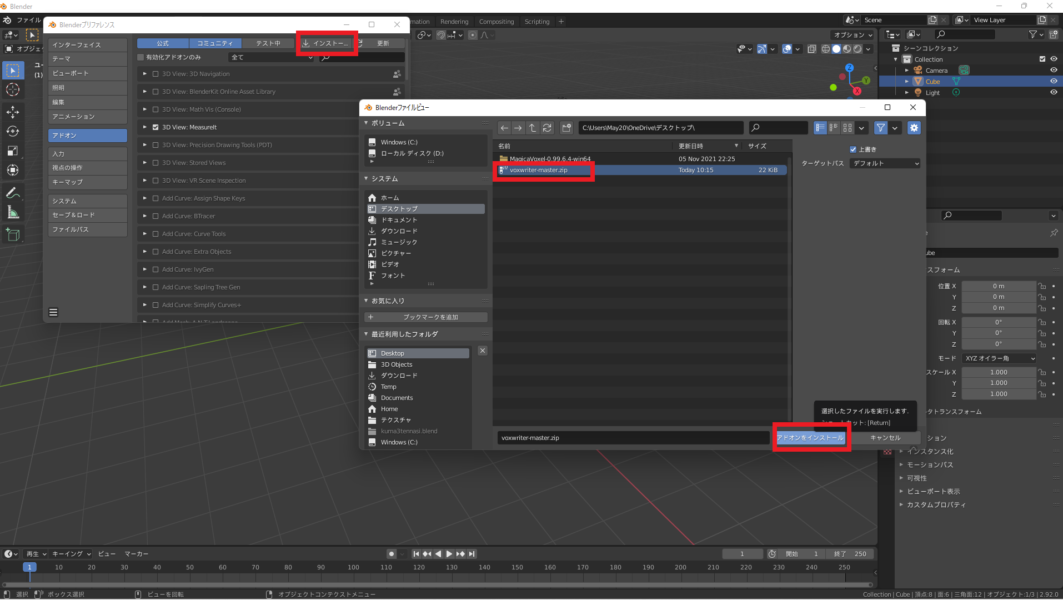The height and width of the screenshot is (600, 1063).
Task: Collapse the システム panel in file browser
Action: point(367,178)
